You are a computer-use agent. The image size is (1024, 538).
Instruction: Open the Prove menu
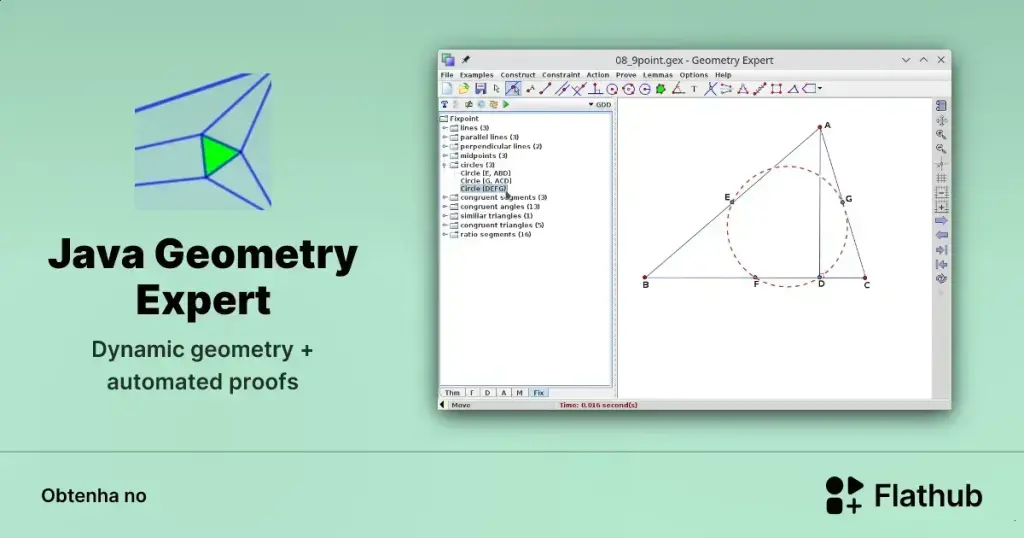(626, 75)
